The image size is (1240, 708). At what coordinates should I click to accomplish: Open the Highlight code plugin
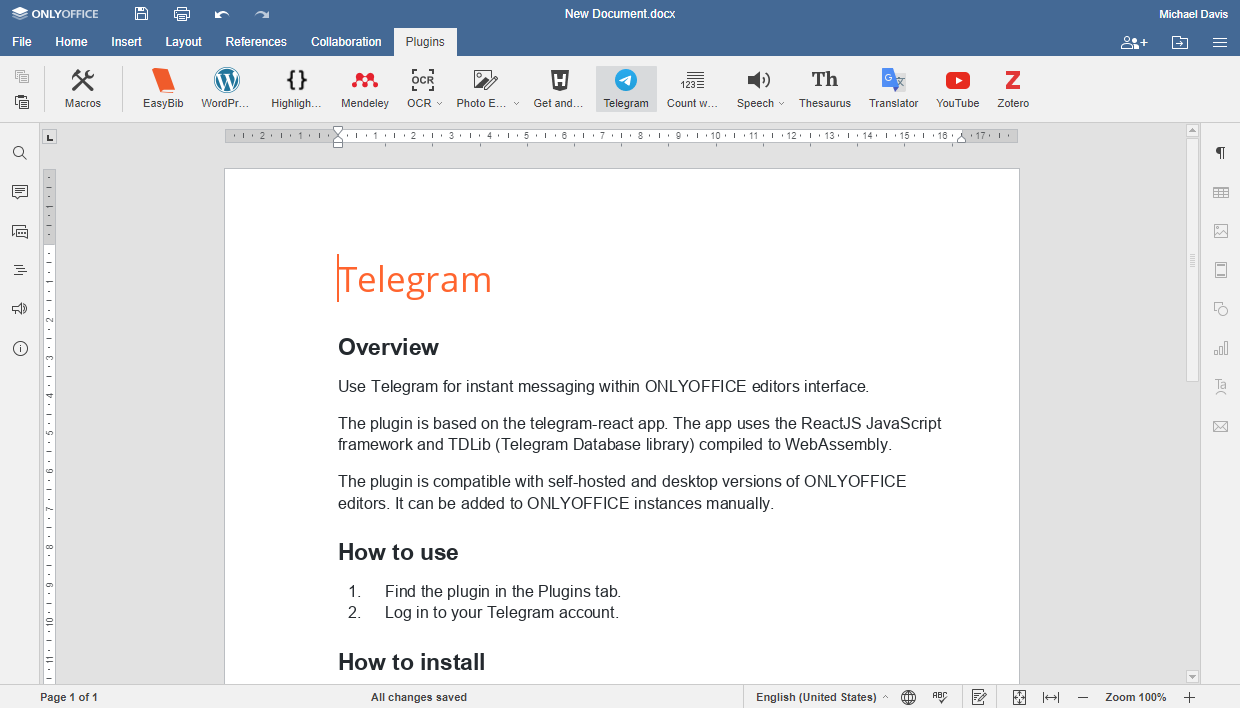click(296, 89)
